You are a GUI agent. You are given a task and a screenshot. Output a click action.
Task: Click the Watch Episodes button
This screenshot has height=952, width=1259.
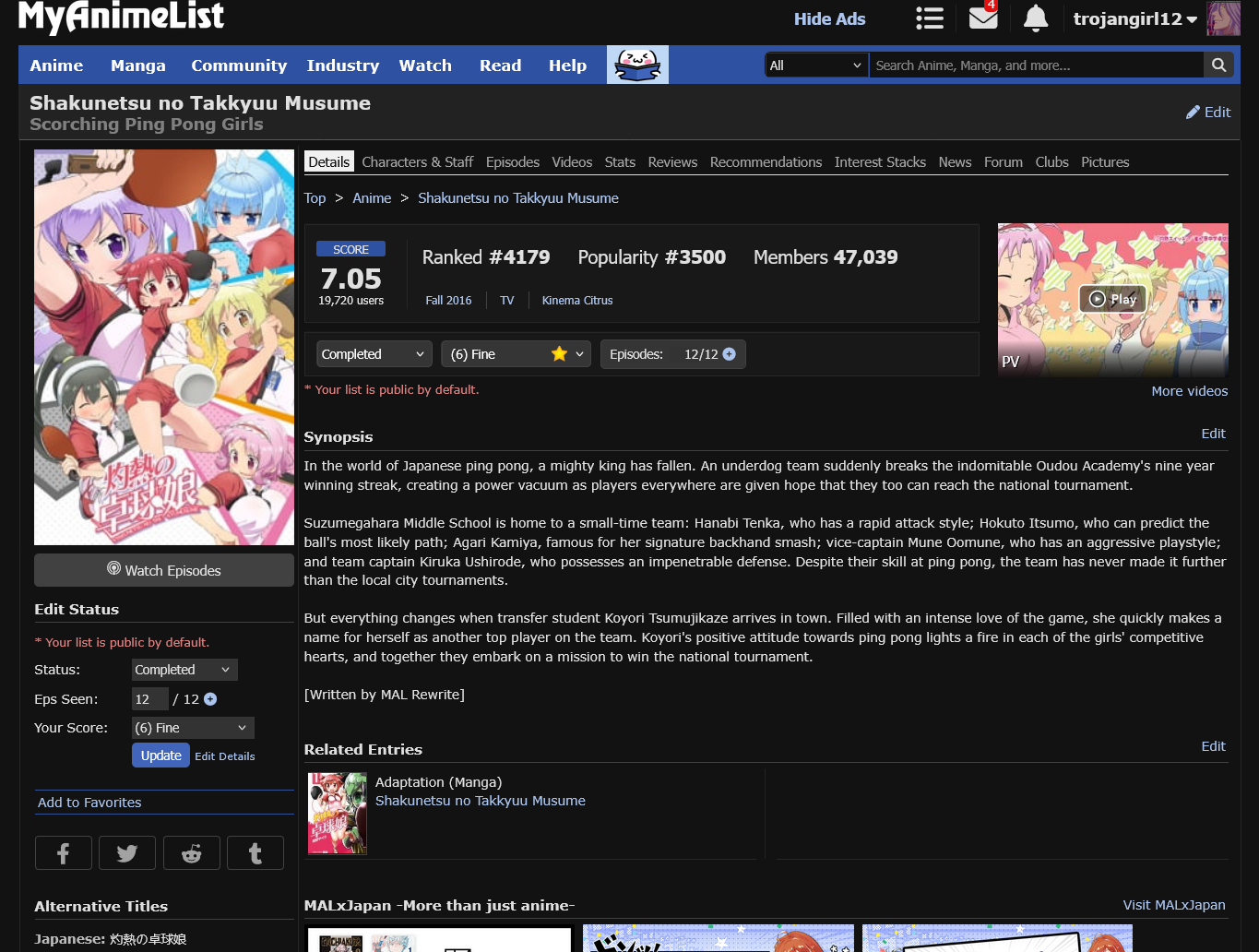(x=164, y=570)
